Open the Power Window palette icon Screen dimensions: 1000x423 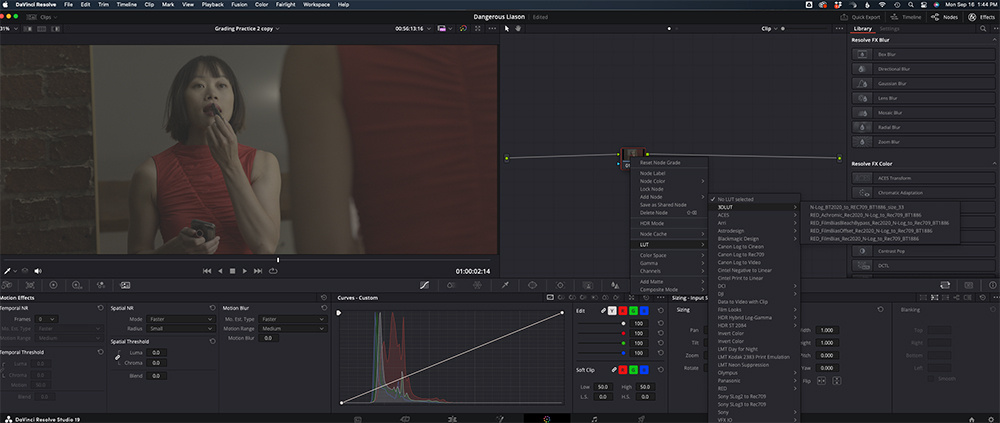533,285
